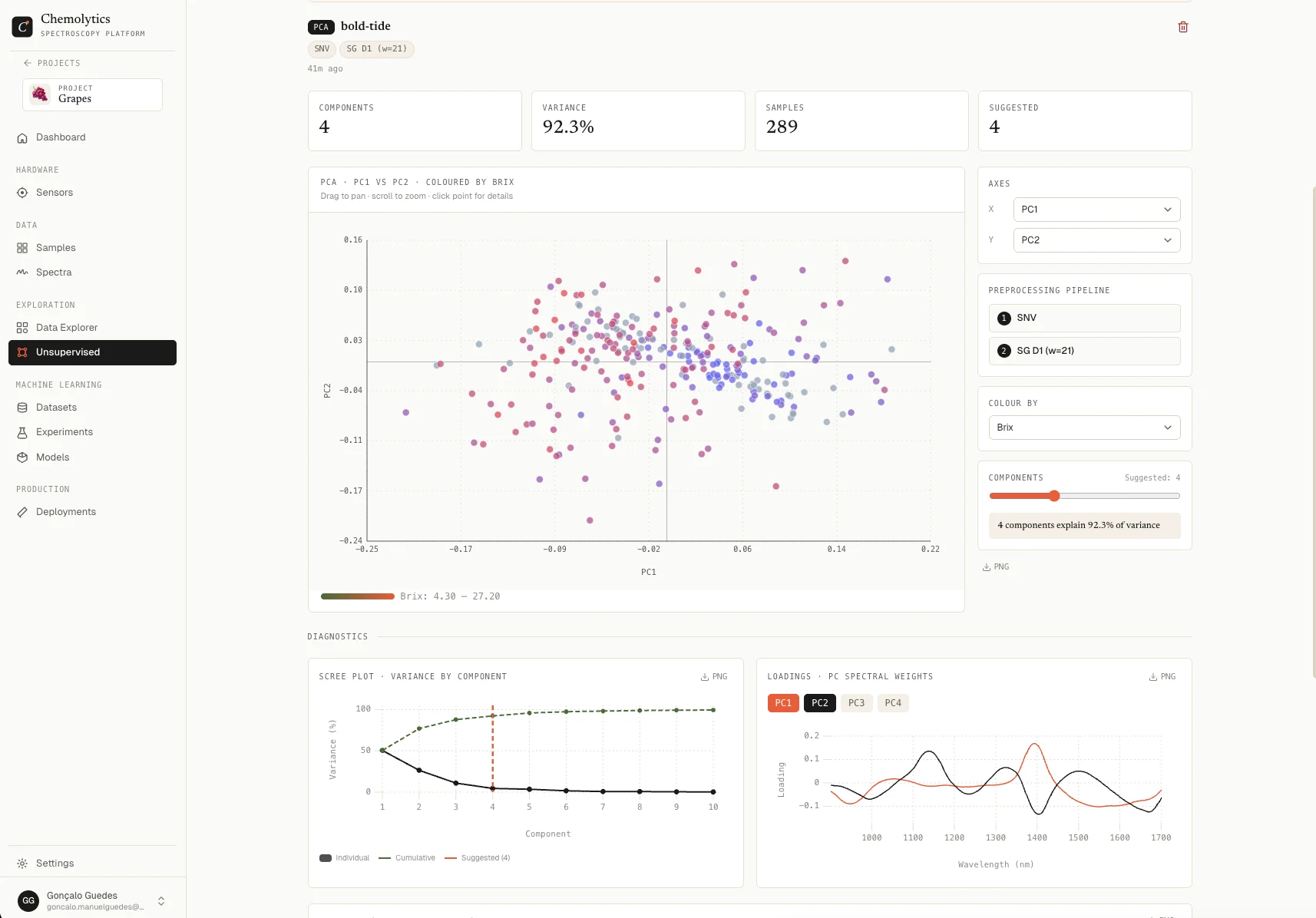The height and width of the screenshot is (918, 1316).
Task: Toggle PC4 loading line
Action: 893,703
